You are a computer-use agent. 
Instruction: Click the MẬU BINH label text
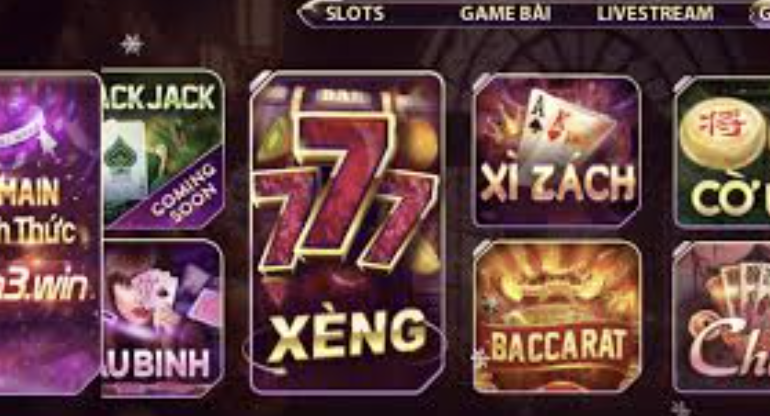156,363
